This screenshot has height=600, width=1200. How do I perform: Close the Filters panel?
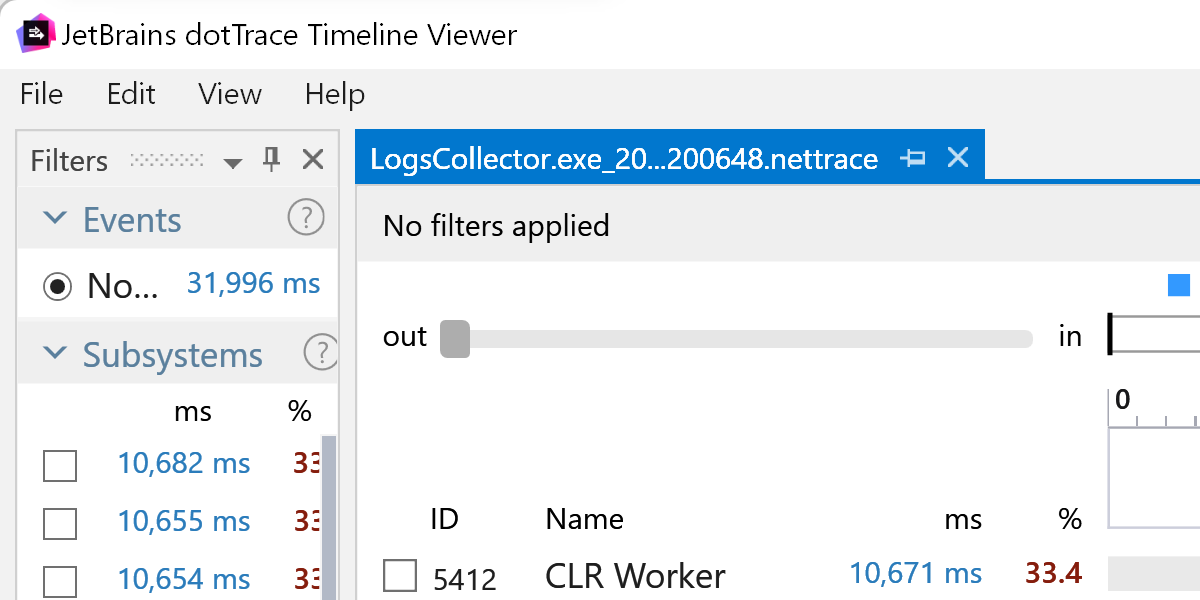tap(313, 160)
